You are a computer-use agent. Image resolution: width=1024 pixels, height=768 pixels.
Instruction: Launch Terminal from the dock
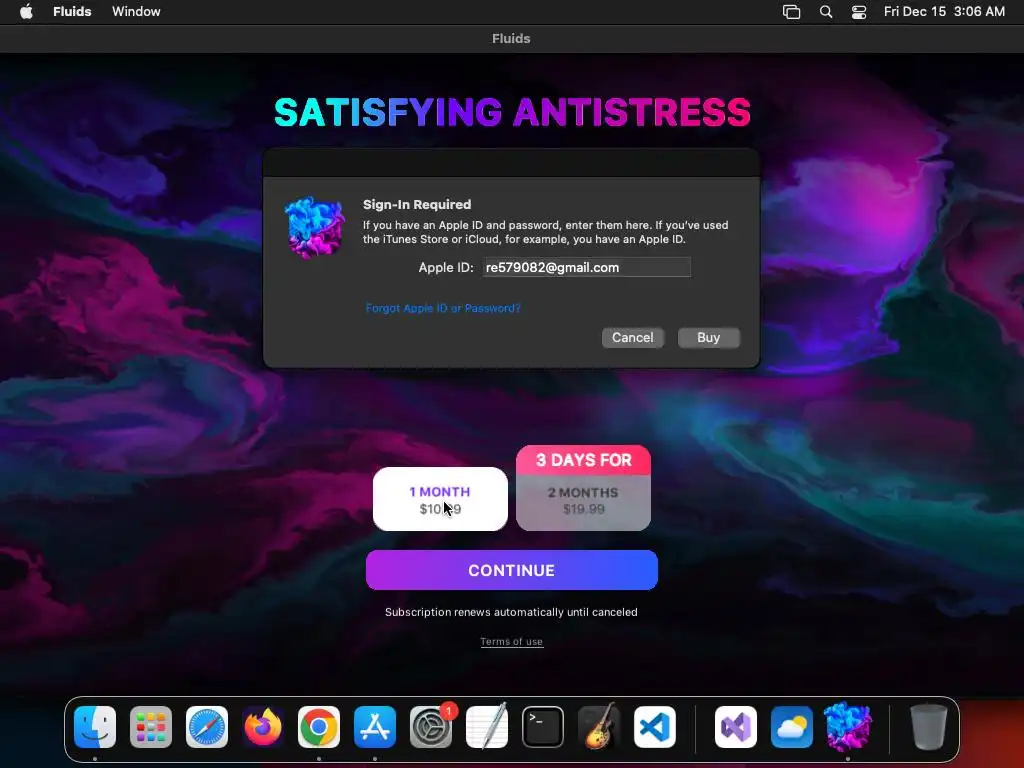coord(543,726)
